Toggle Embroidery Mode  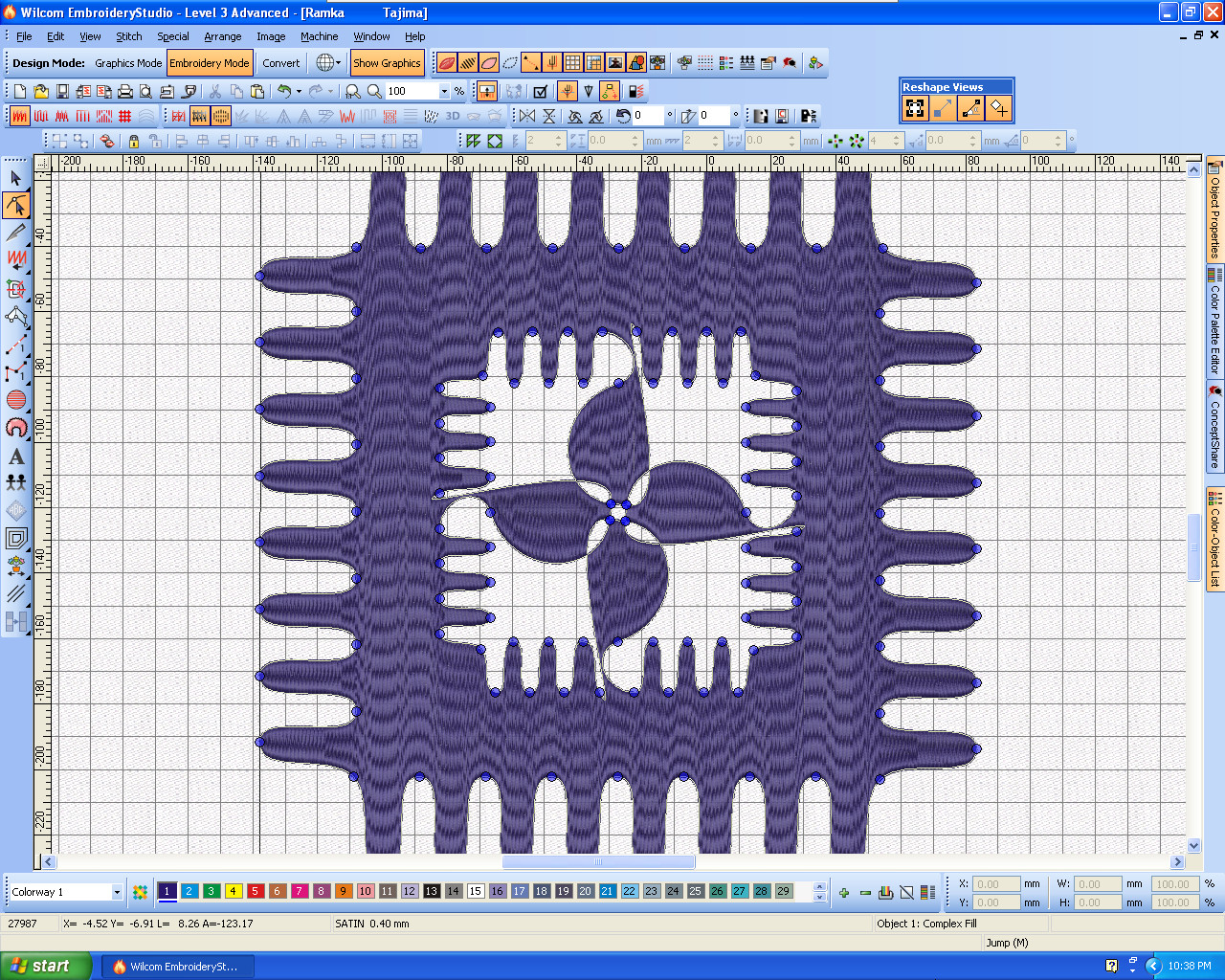(x=210, y=63)
